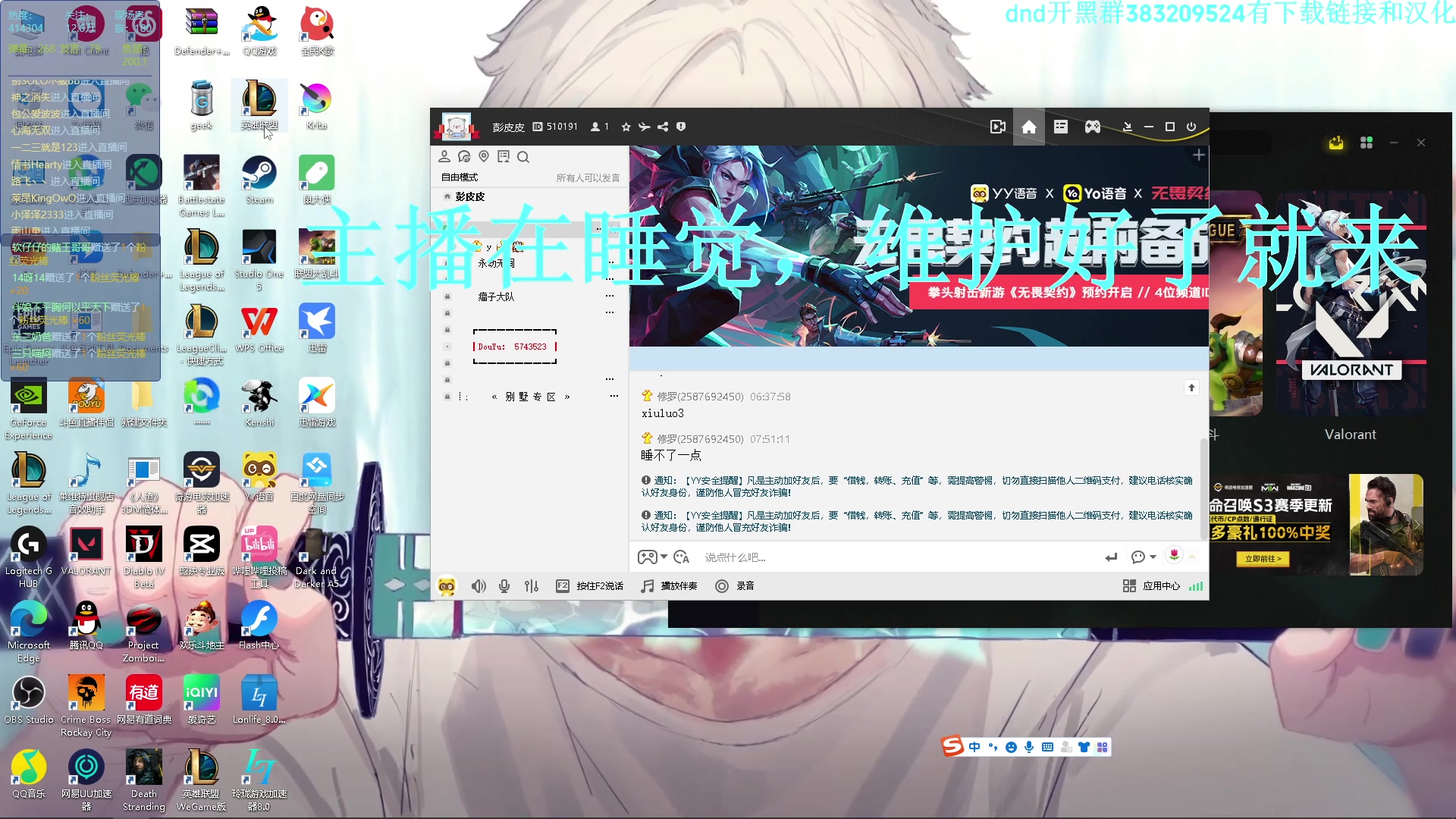Open the gamepad tab in YY header
The image size is (1456, 819).
(x=1093, y=127)
